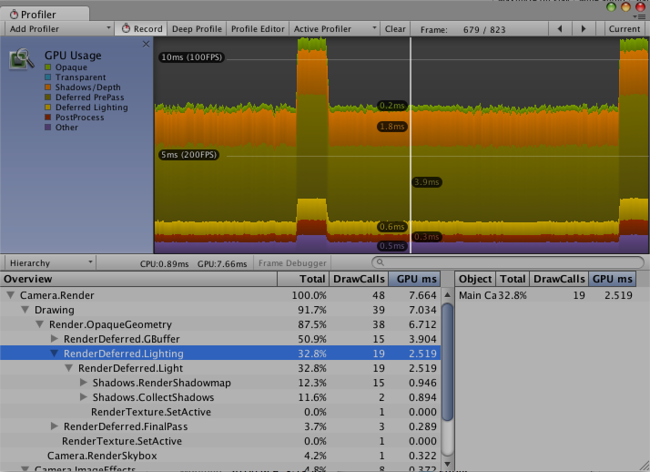Viewport: 650px width, 472px height.
Task: Jump to the Current frame
Action: click(624, 29)
